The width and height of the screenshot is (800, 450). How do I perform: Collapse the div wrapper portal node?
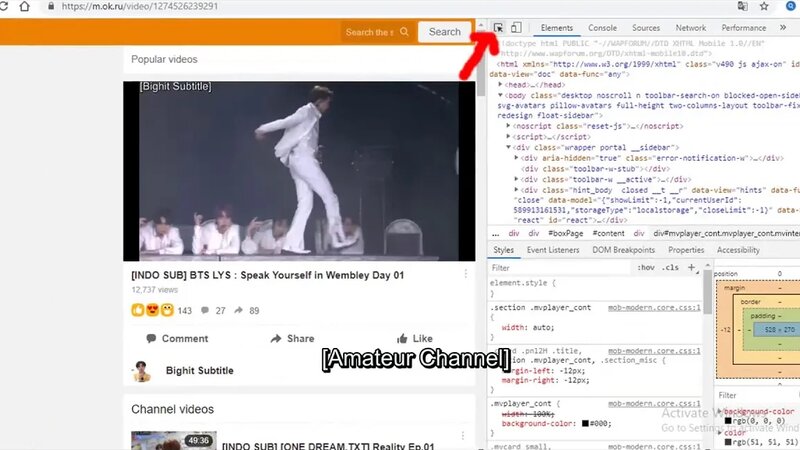coord(508,147)
